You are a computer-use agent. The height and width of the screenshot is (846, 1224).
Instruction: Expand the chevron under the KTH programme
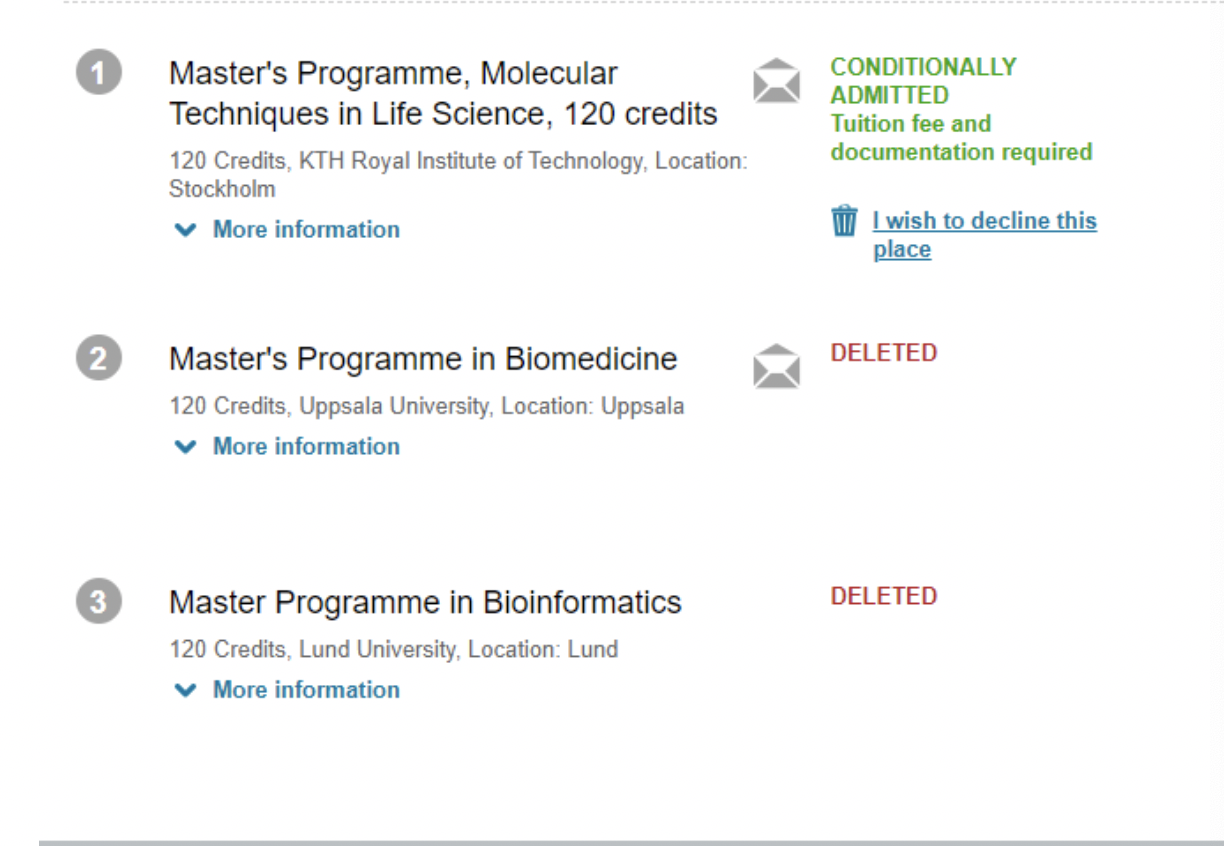point(185,230)
